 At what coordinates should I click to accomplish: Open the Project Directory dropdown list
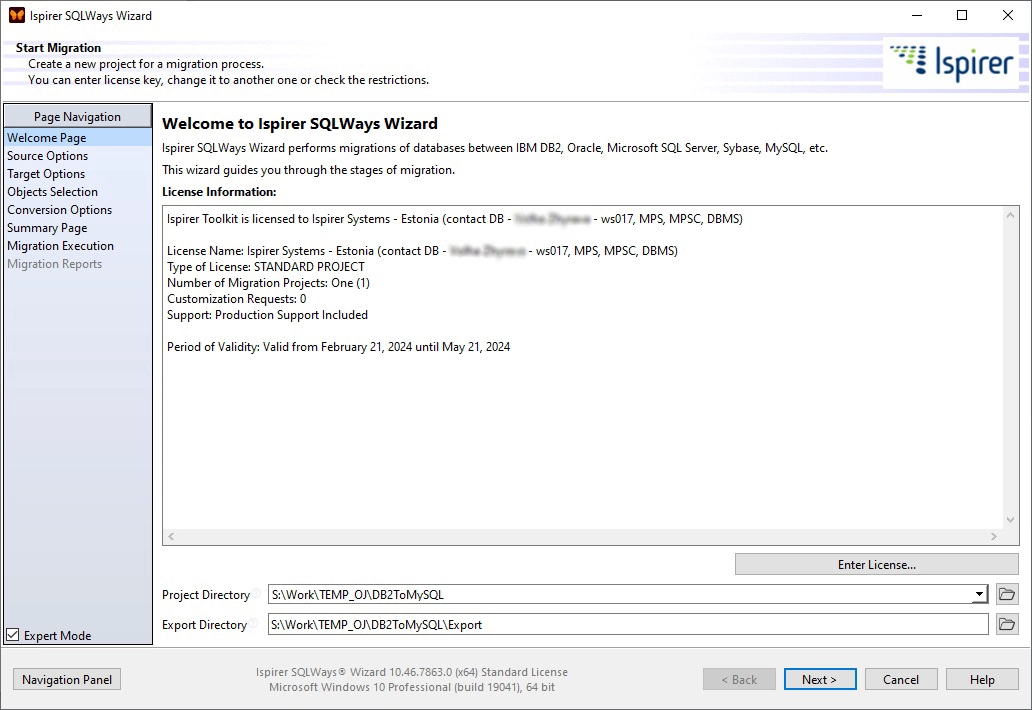pyautogui.click(x=978, y=594)
